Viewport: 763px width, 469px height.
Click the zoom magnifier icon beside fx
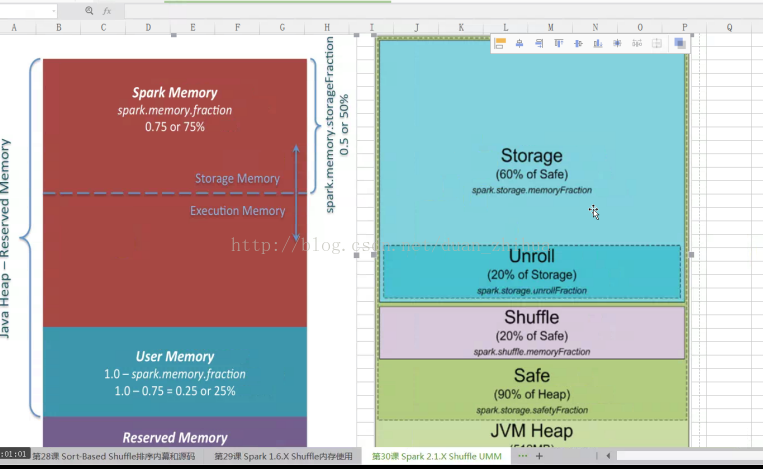tap(89, 11)
